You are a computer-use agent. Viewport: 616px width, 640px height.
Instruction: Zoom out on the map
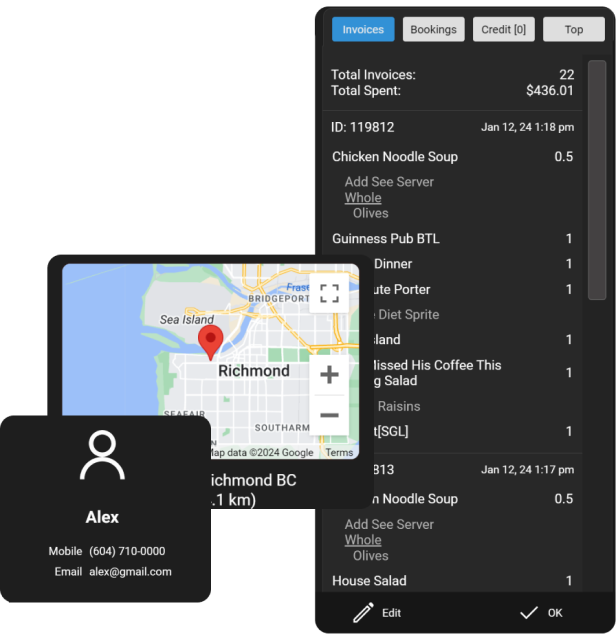pyautogui.click(x=329, y=415)
